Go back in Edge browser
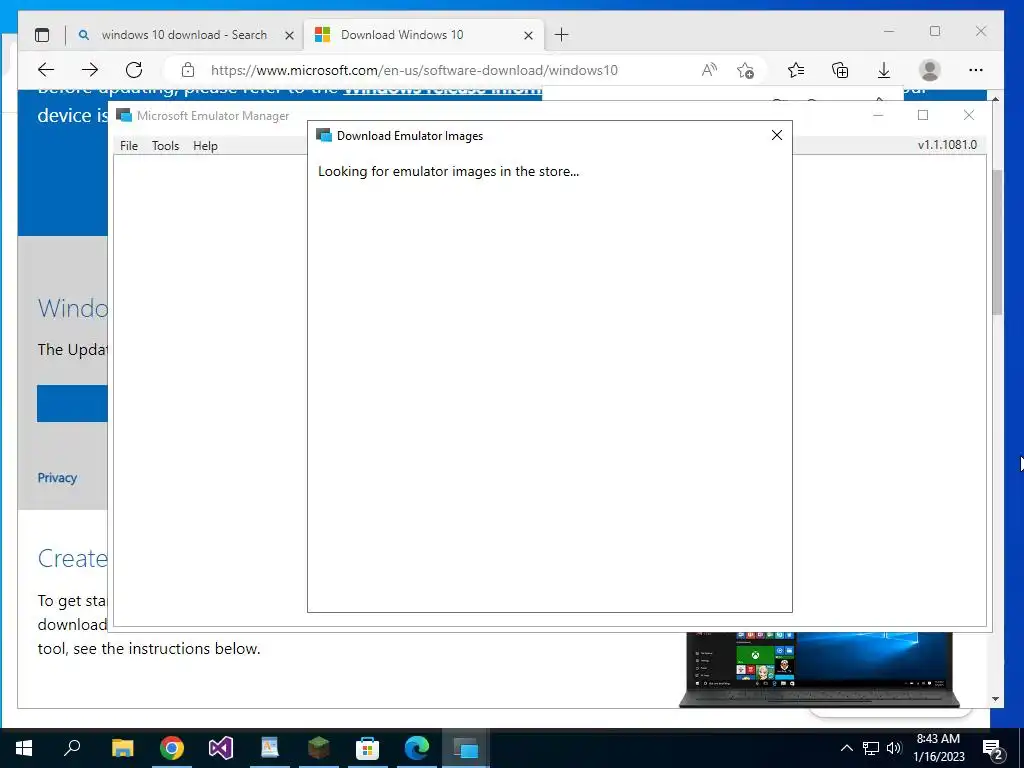 (x=46, y=70)
